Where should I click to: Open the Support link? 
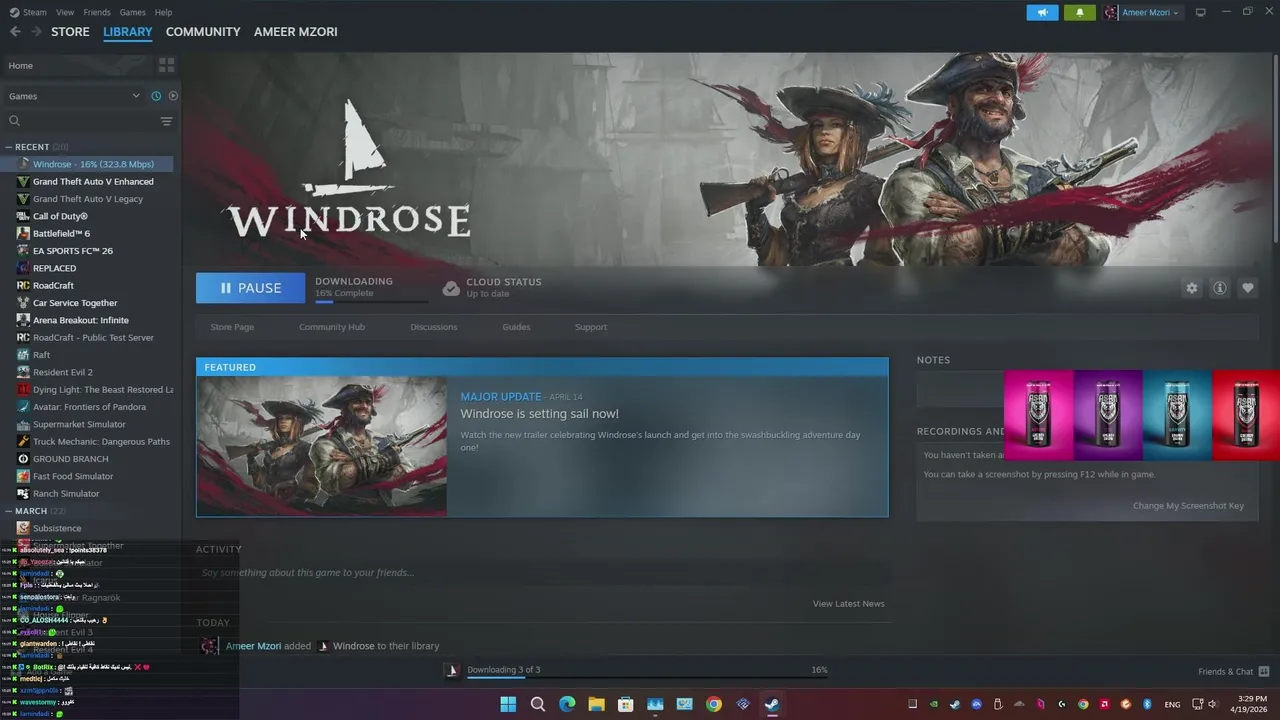point(591,327)
